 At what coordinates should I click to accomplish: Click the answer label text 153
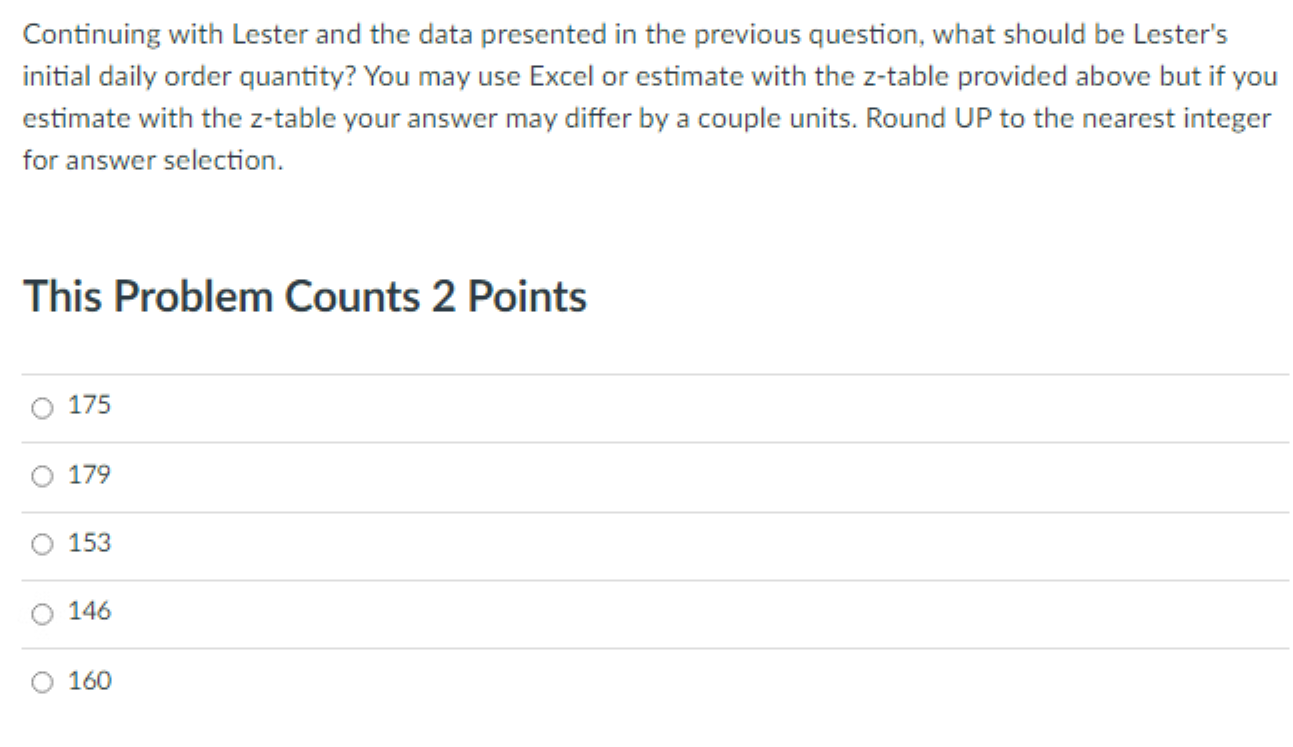click(x=90, y=543)
